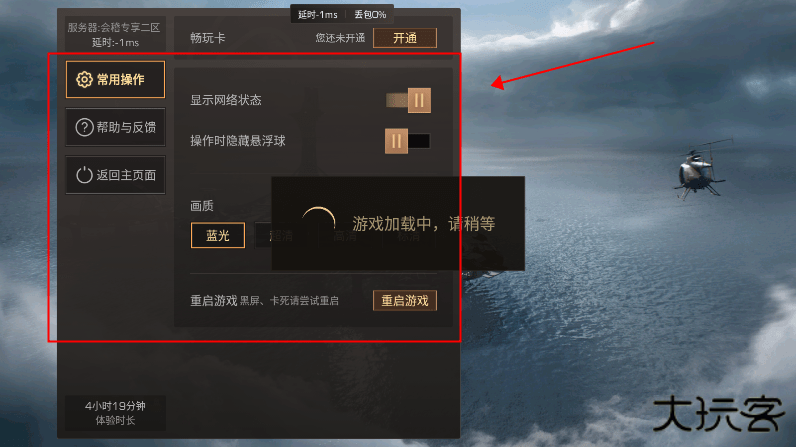Click the 延时-1ms network status indicator
796x447 pixels.
click(318, 15)
